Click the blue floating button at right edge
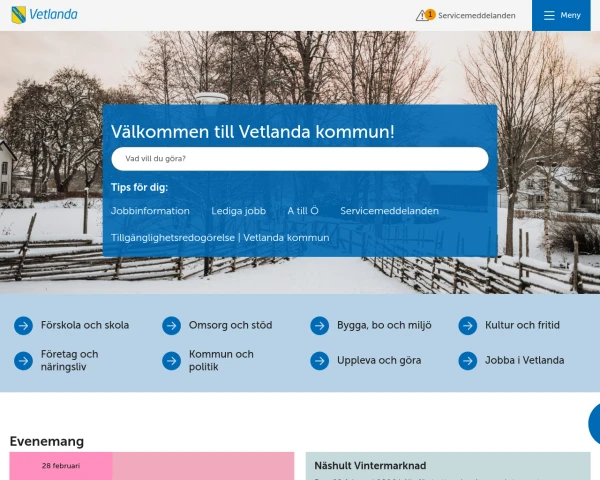 tap(594, 424)
